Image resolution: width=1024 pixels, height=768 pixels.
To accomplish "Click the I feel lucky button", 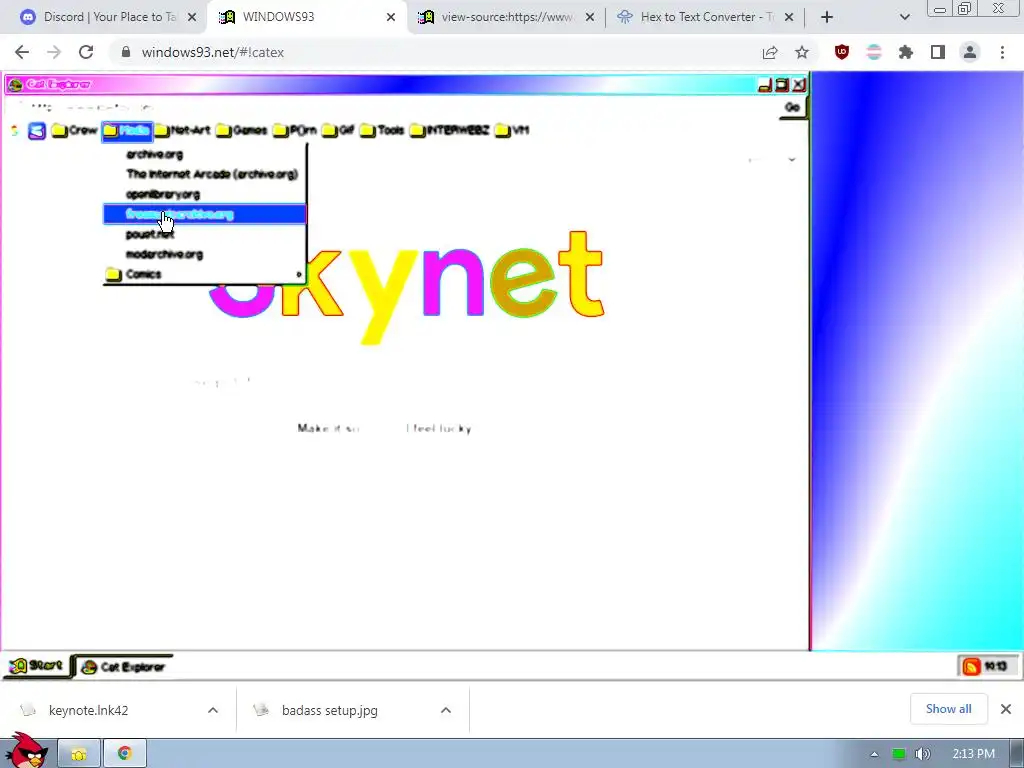I will tap(439, 428).
